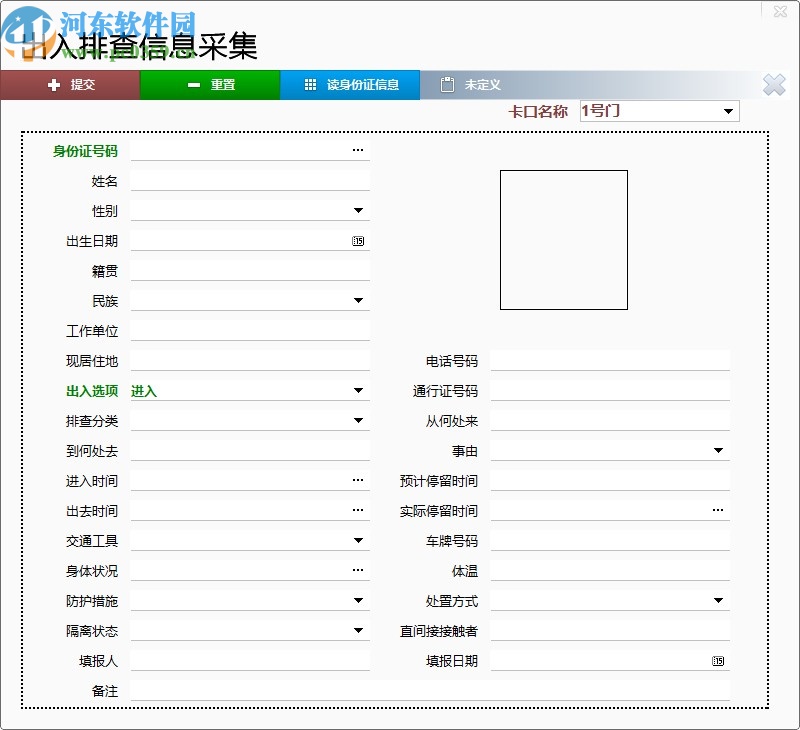Screen dimensions: 800x730
Task: Click the ellipsis button beside 进入时间
Action: 357,480
